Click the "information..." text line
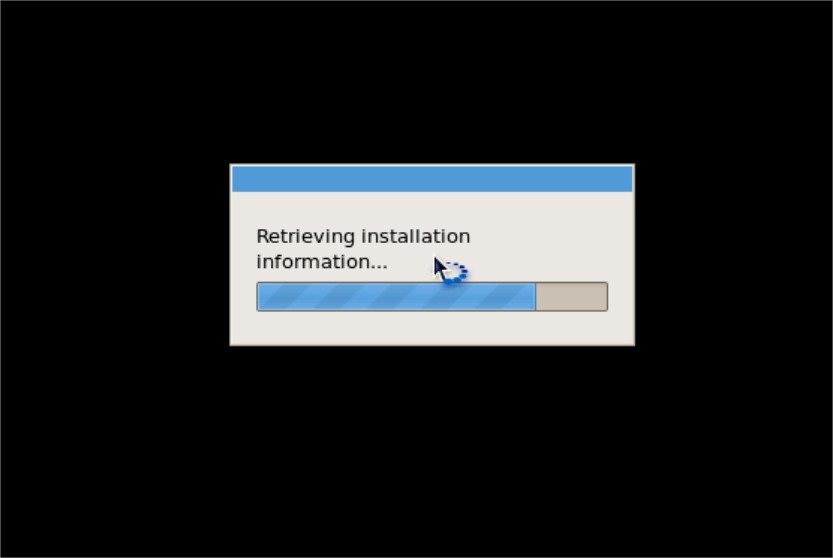The width and height of the screenshot is (833, 558). coord(321,261)
